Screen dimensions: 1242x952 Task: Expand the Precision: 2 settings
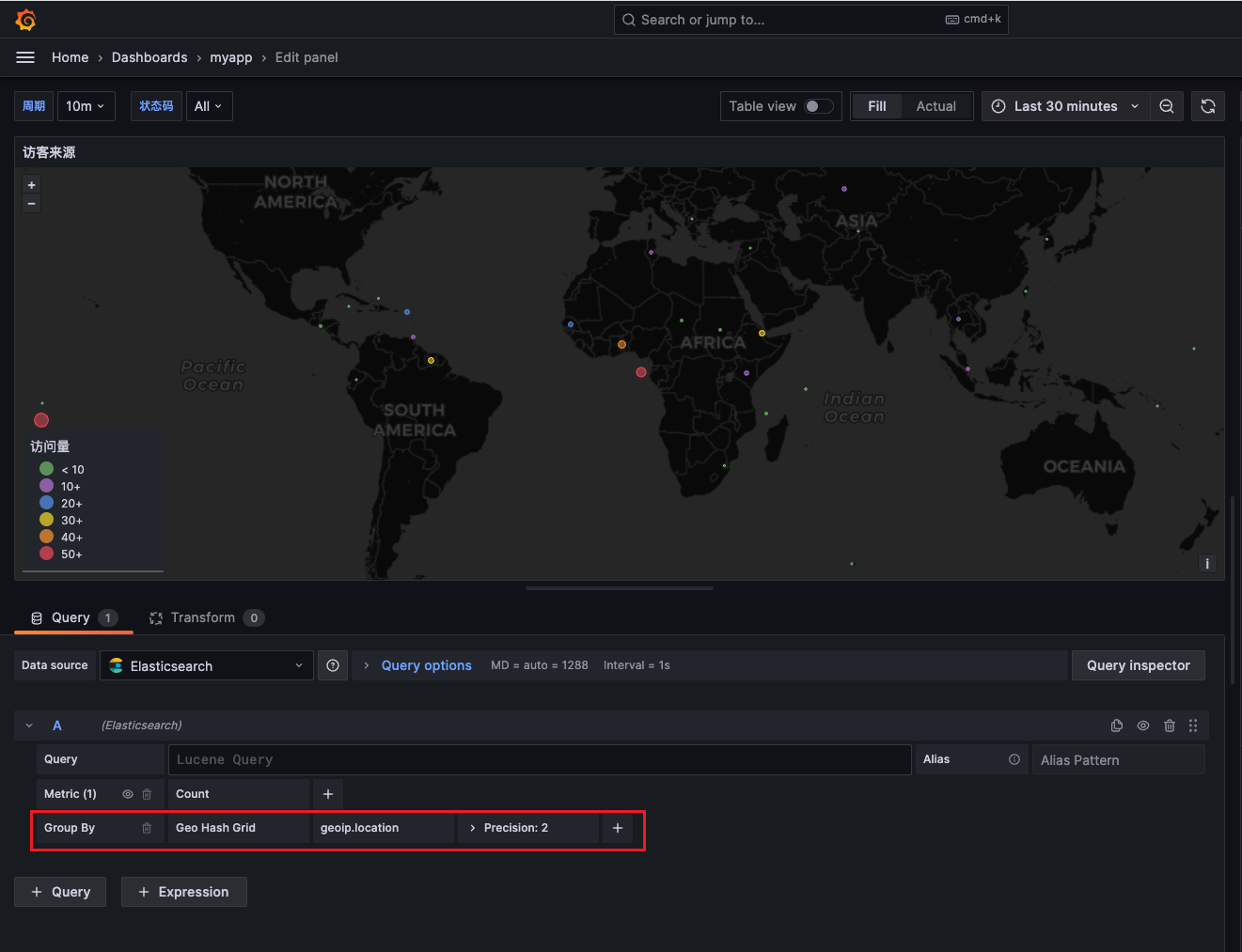(515, 828)
